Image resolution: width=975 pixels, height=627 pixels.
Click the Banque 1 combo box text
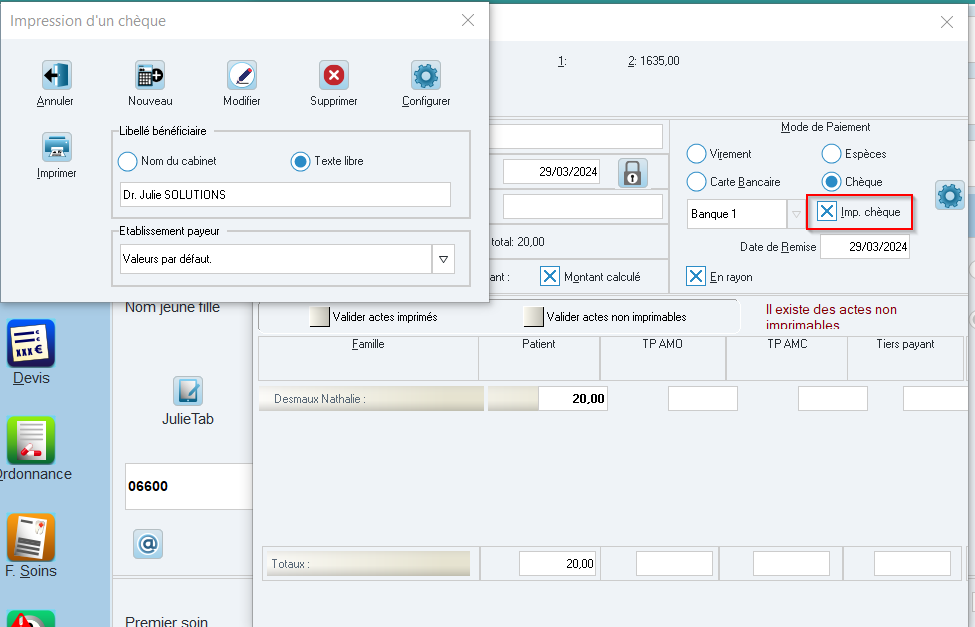coord(737,214)
